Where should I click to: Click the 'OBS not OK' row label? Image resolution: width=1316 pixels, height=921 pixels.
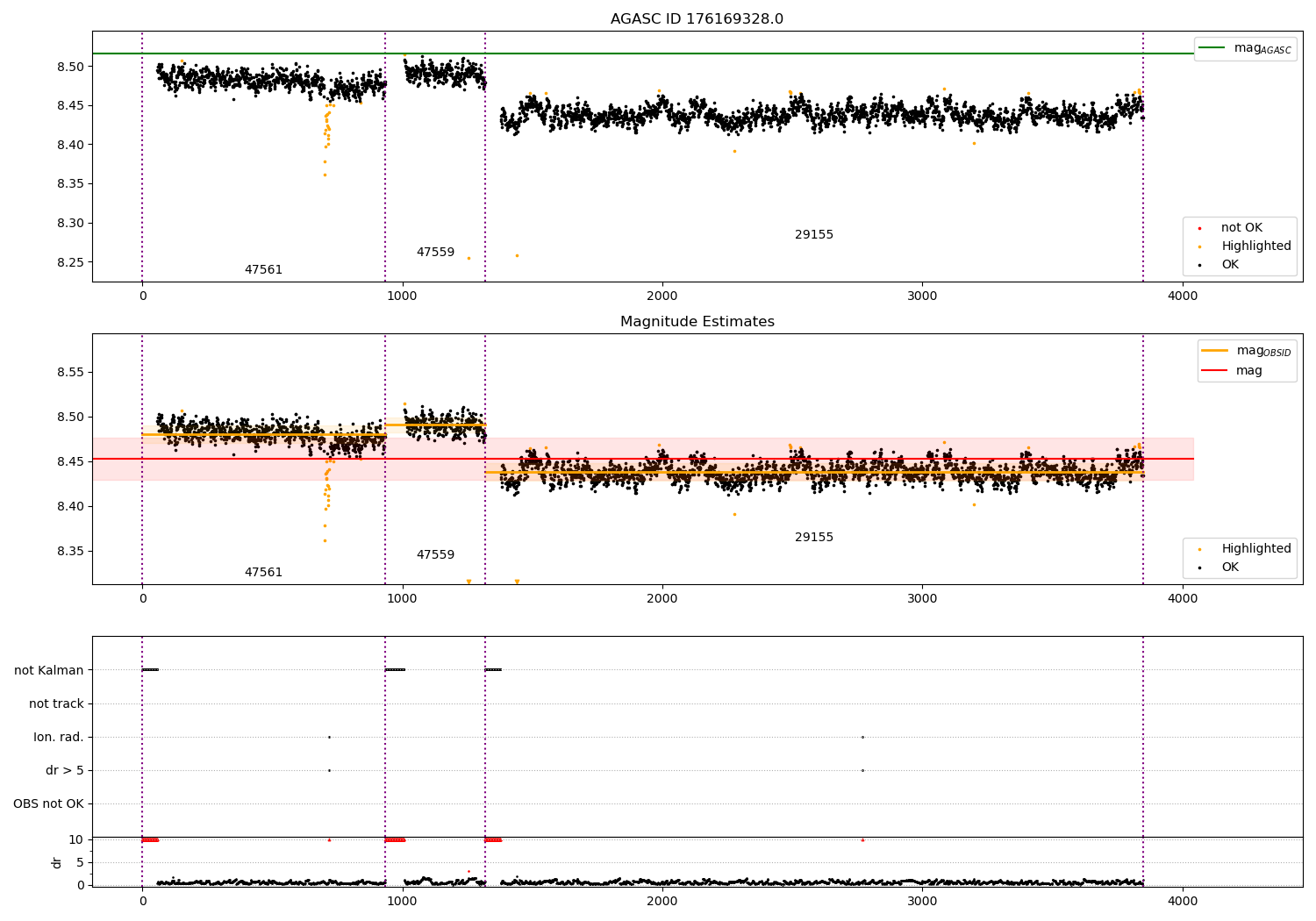pyautogui.click(x=49, y=803)
